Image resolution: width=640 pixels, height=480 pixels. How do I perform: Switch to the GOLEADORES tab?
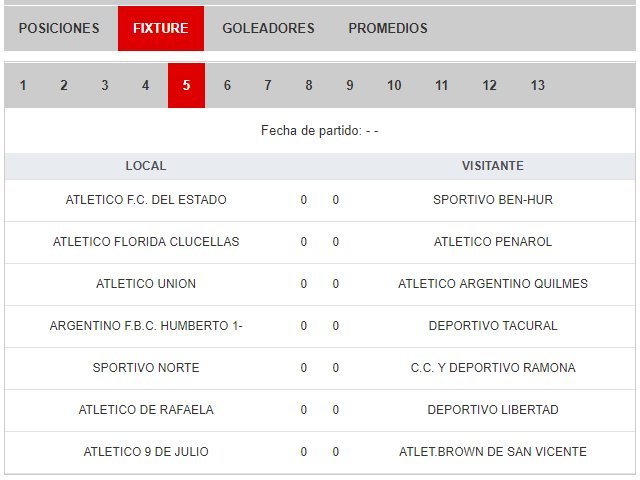point(268,28)
